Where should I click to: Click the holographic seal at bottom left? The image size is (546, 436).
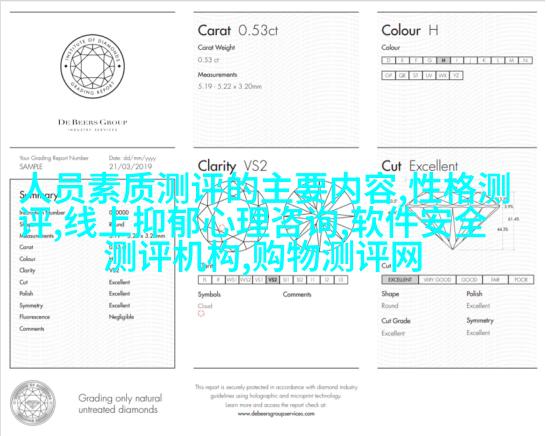click(33, 403)
